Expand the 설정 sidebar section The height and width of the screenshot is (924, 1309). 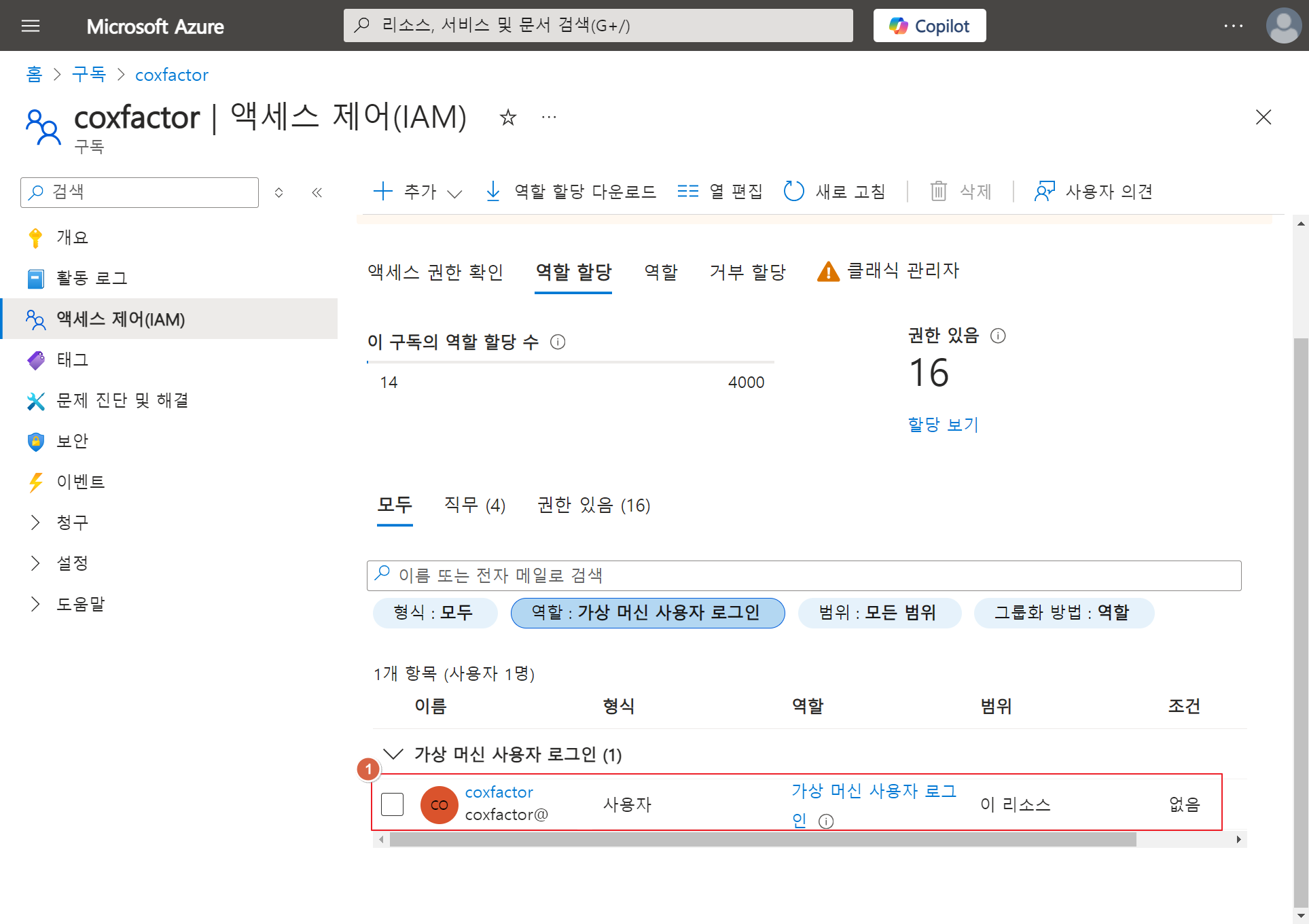[35, 563]
